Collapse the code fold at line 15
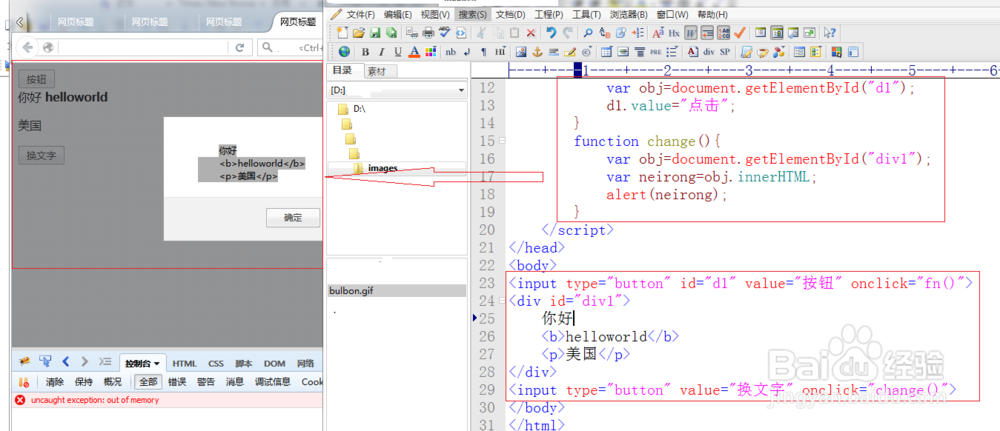 tap(502, 141)
